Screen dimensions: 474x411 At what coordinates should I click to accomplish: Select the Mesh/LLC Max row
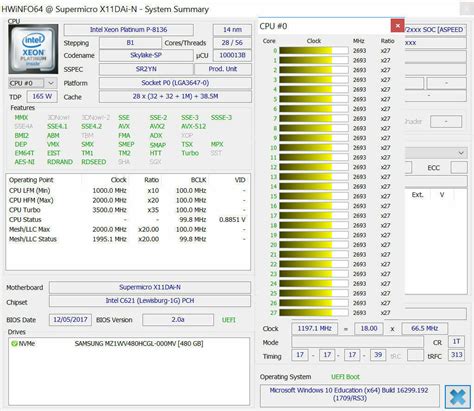pos(128,229)
